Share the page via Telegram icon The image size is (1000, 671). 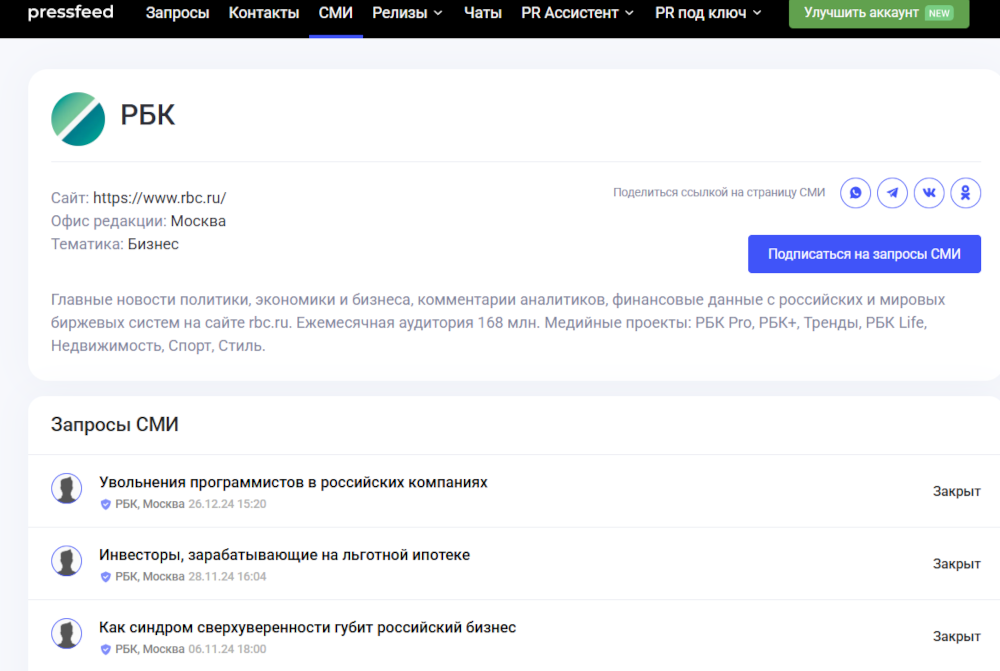tap(892, 193)
